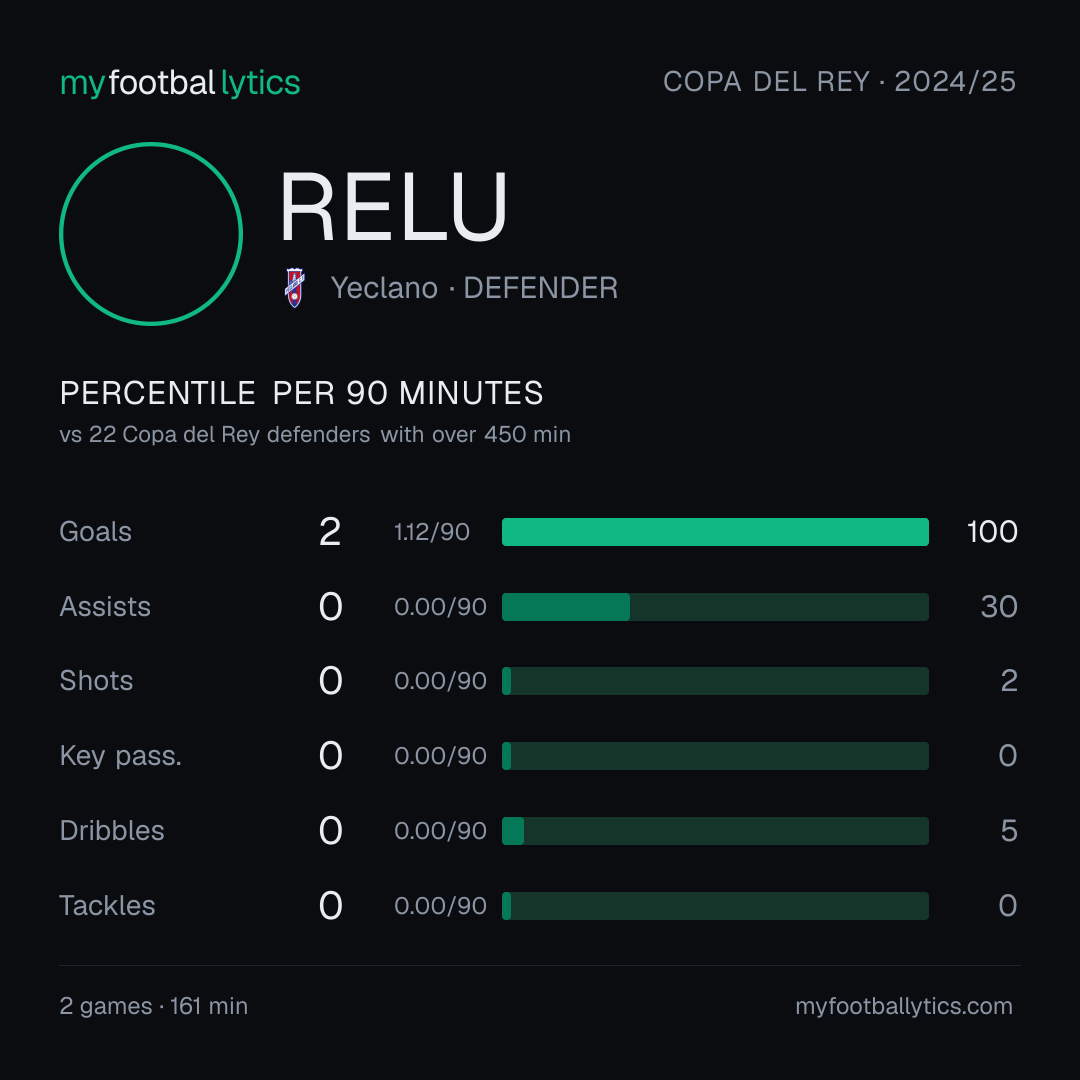
Task: Select the Assists percentile value 30
Action: [x=999, y=607]
